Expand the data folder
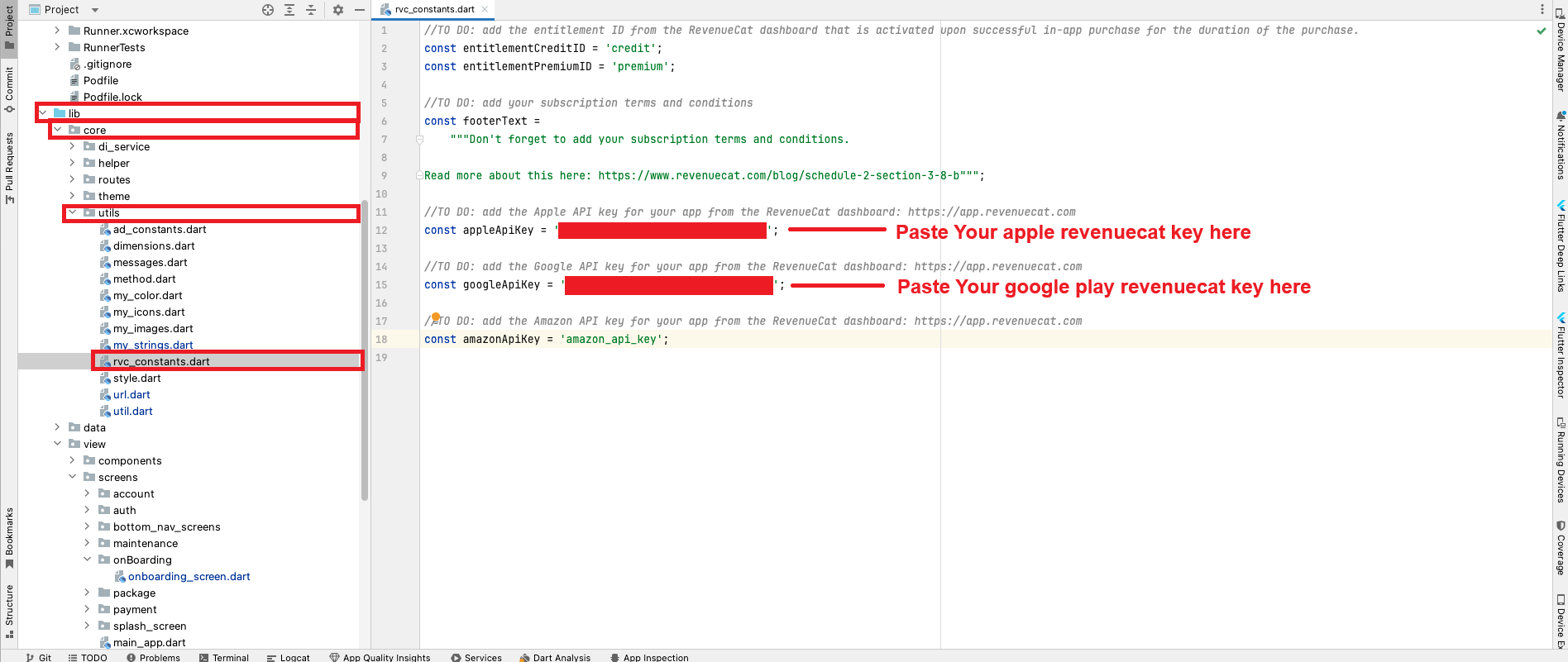This screenshot has width=1568, height=662. pyautogui.click(x=57, y=427)
